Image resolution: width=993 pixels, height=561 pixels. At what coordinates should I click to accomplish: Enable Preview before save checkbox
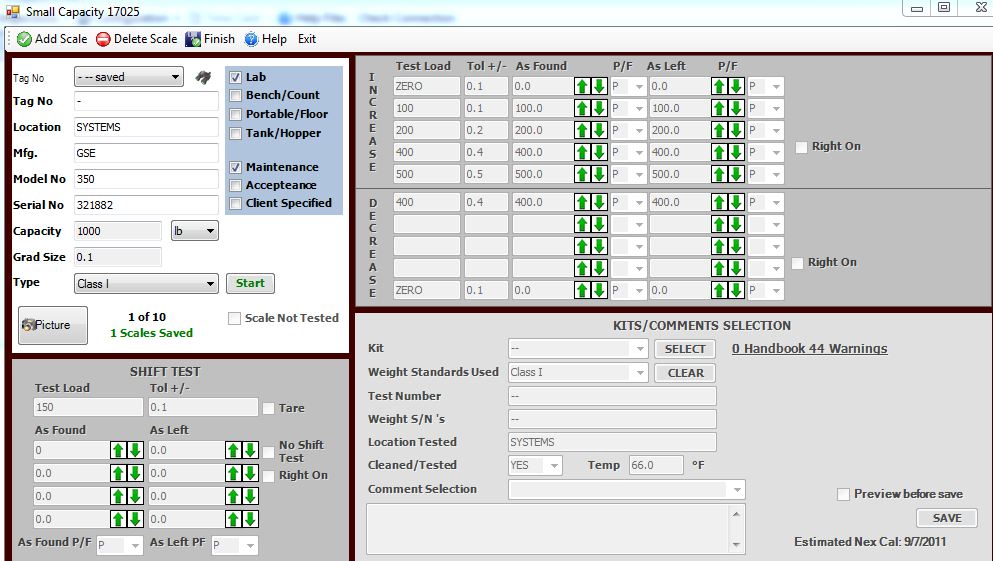point(844,495)
